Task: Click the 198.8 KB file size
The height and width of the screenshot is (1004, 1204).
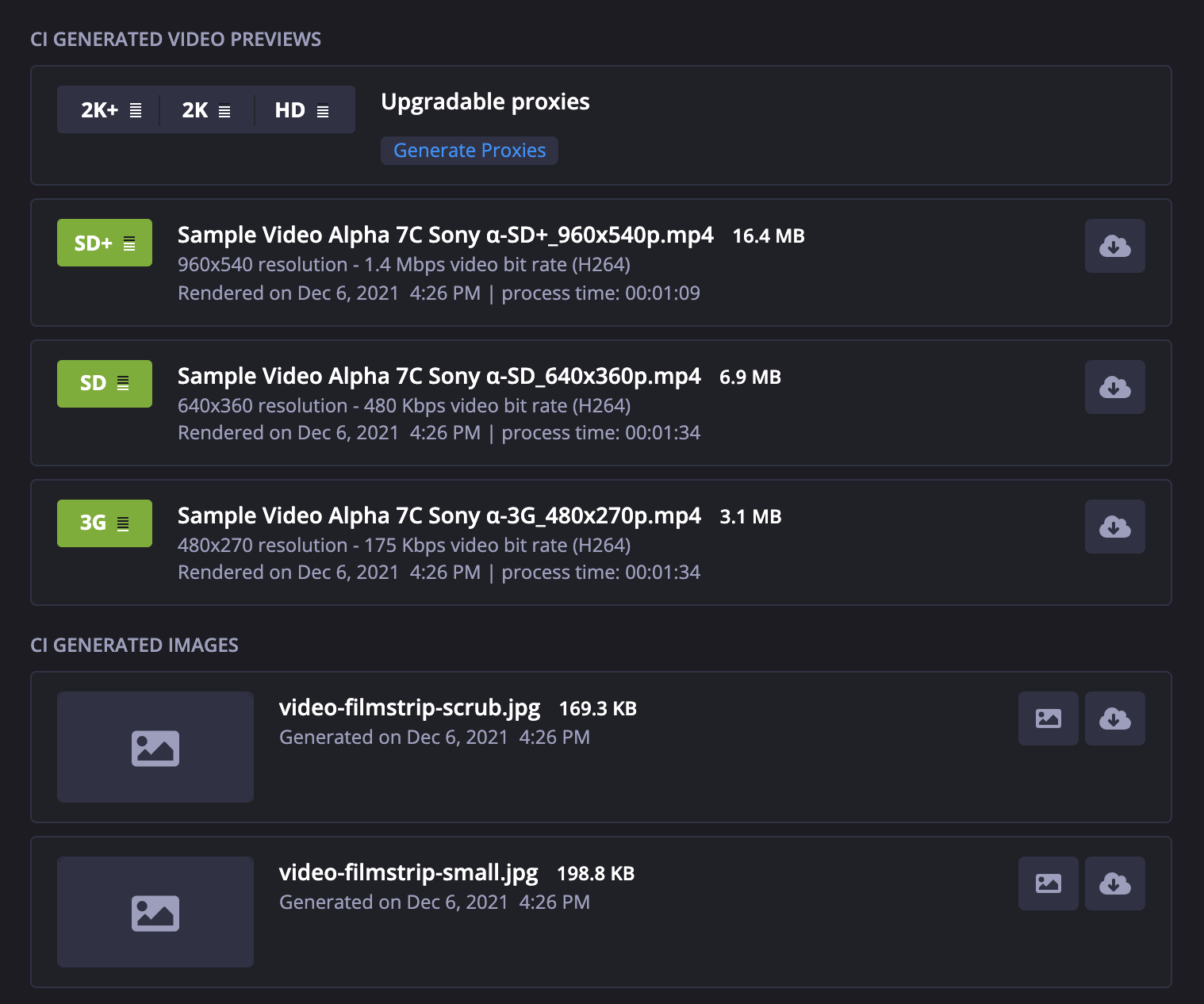Action: click(x=596, y=874)
